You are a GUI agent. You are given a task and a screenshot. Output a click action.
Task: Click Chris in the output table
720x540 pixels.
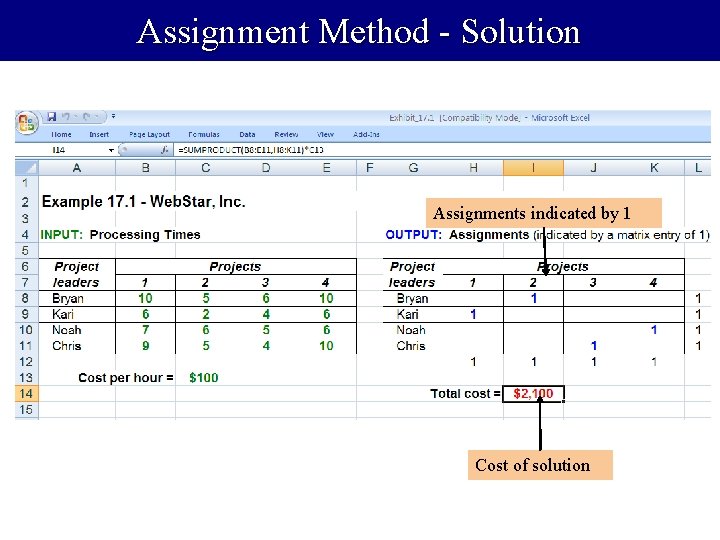(x=411, y=346)
